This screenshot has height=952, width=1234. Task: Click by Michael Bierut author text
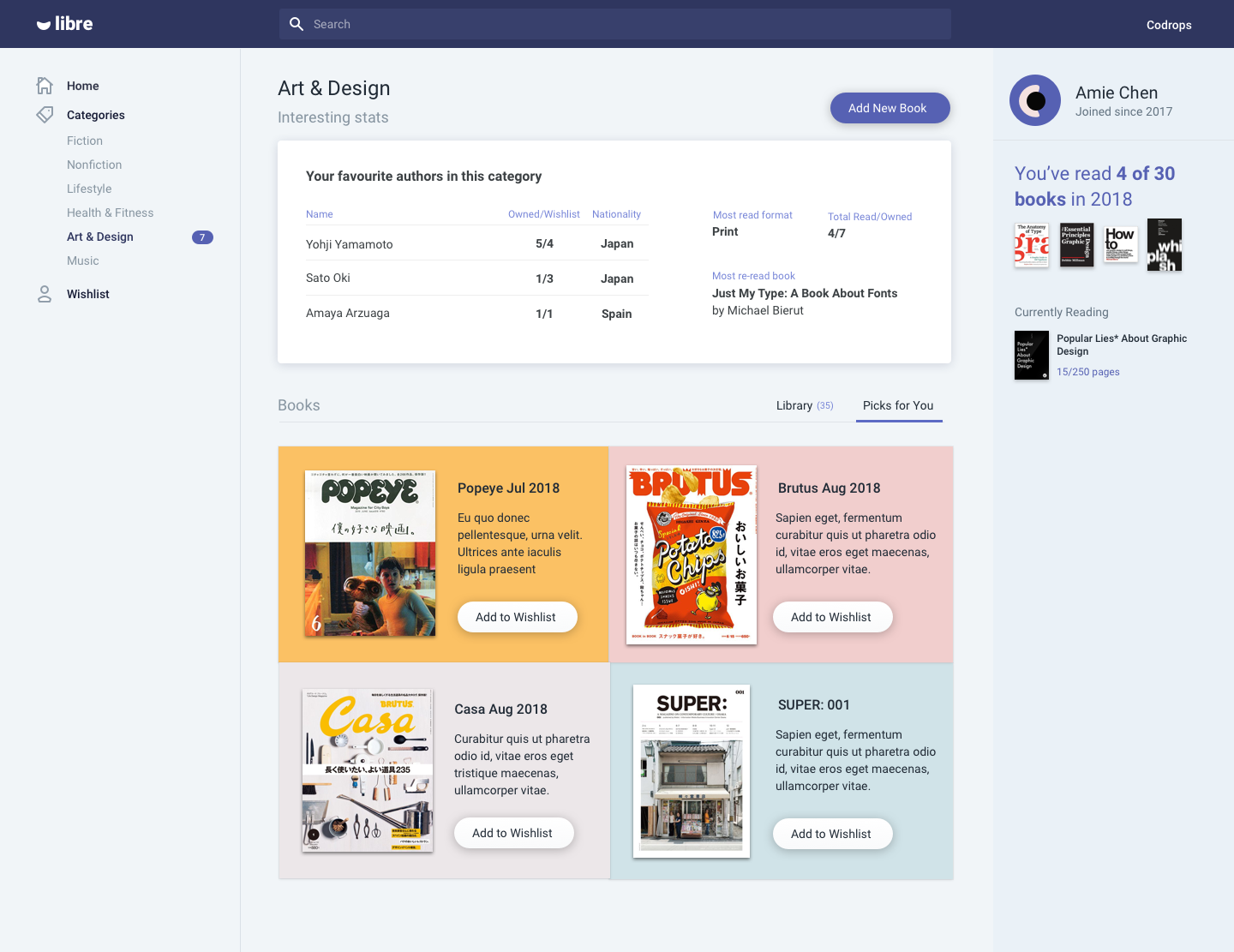(x=758, y=310)
